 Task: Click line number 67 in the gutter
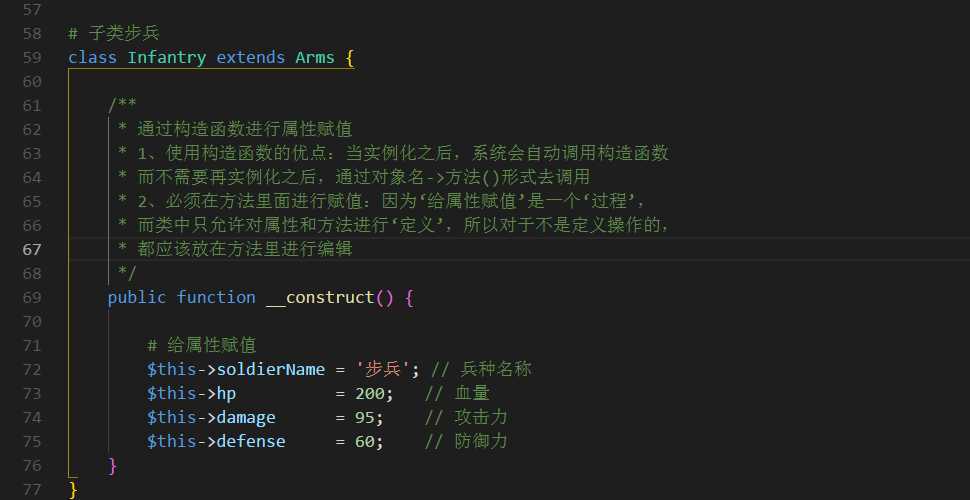[32, 249]
